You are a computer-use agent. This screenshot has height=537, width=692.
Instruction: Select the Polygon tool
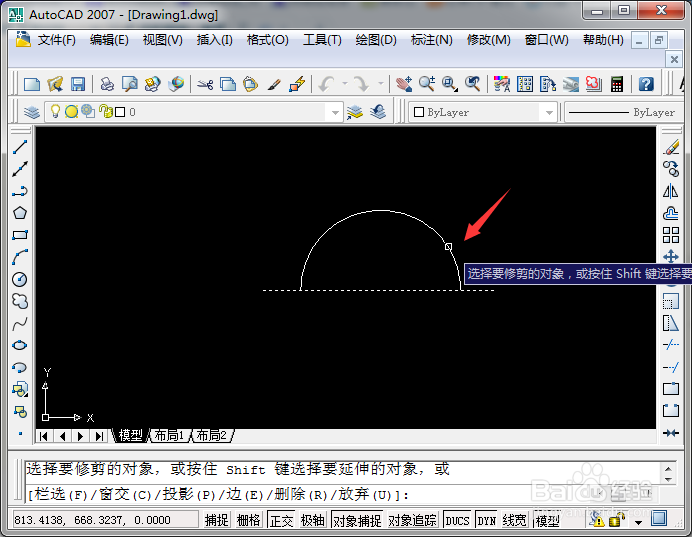(x=20, y=213)
